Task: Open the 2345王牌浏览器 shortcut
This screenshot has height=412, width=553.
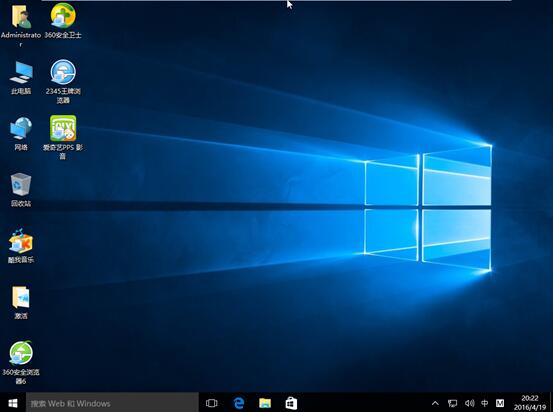Action: coord(63,72)
